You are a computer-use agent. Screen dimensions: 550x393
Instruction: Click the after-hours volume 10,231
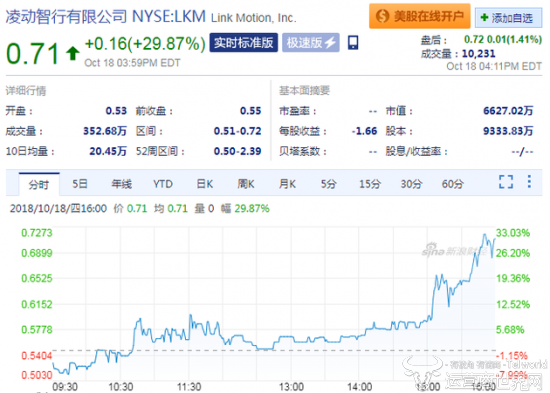point(479,53)
